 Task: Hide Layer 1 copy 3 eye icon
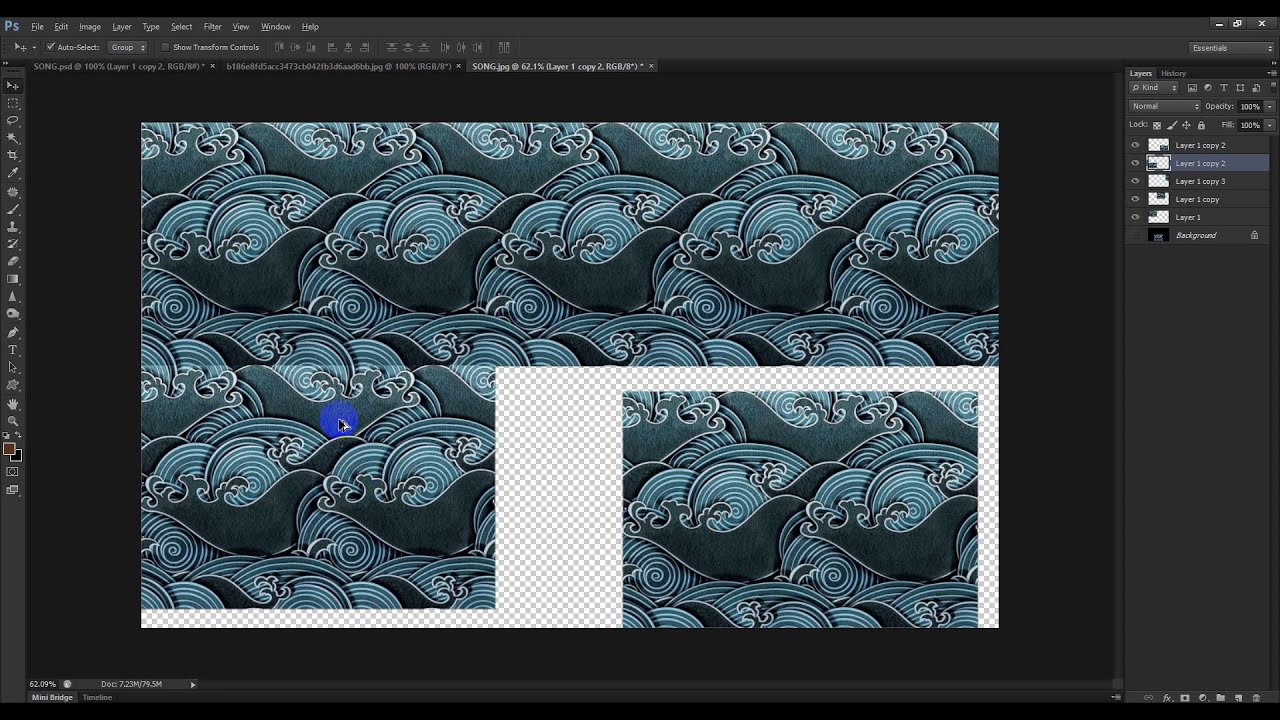coord(1135,181)
